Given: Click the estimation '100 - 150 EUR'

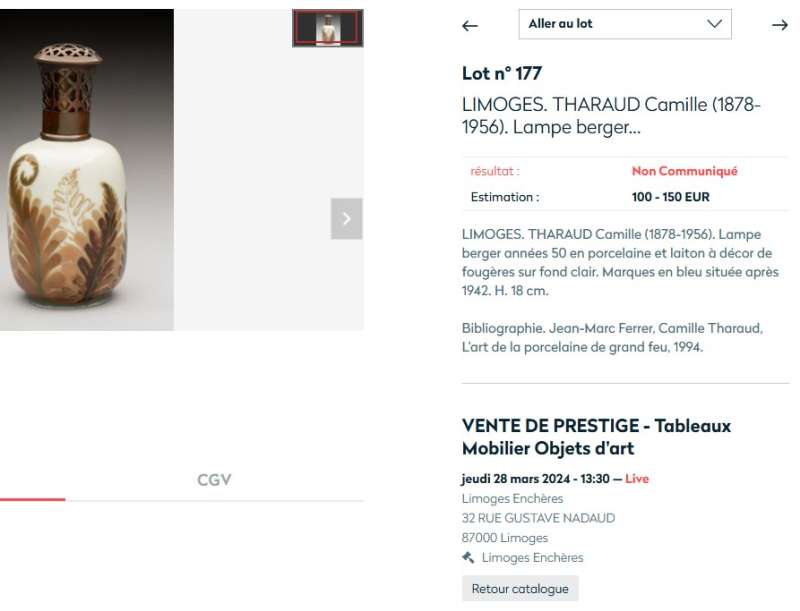Looking at the screenshot, I should pyautogui.click(x=670, y=197).
